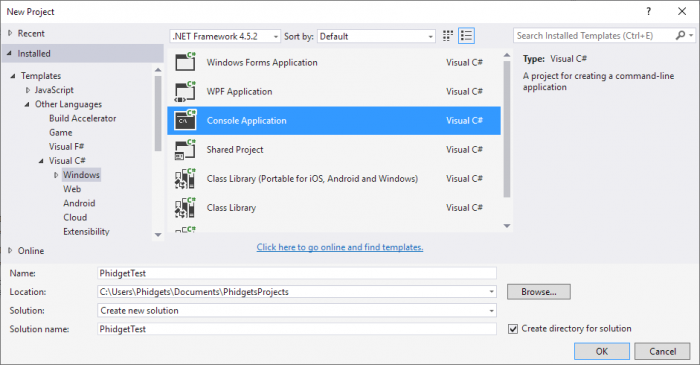Select Game in templates tree

[61, 133]
